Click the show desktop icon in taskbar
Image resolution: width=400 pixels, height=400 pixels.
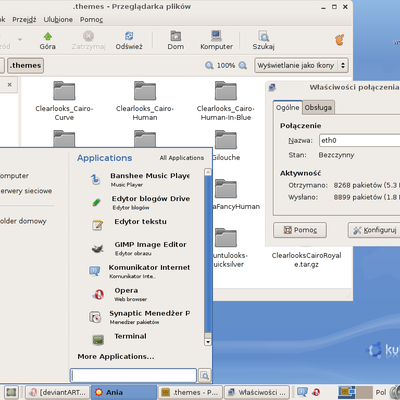[11, 392]
